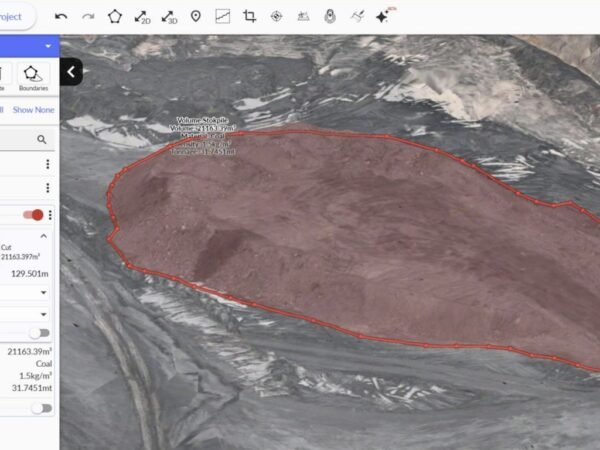Screen dimensions: 600x450
Task: Open the elevation profile chart tool
Action: click(x=222, y=16)
